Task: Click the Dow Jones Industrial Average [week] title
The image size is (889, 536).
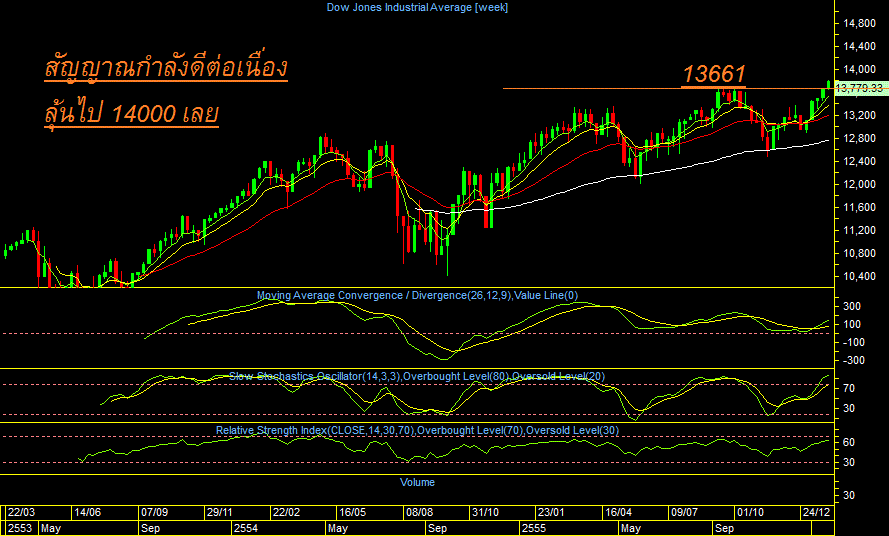Action: [x=417, y=7]
